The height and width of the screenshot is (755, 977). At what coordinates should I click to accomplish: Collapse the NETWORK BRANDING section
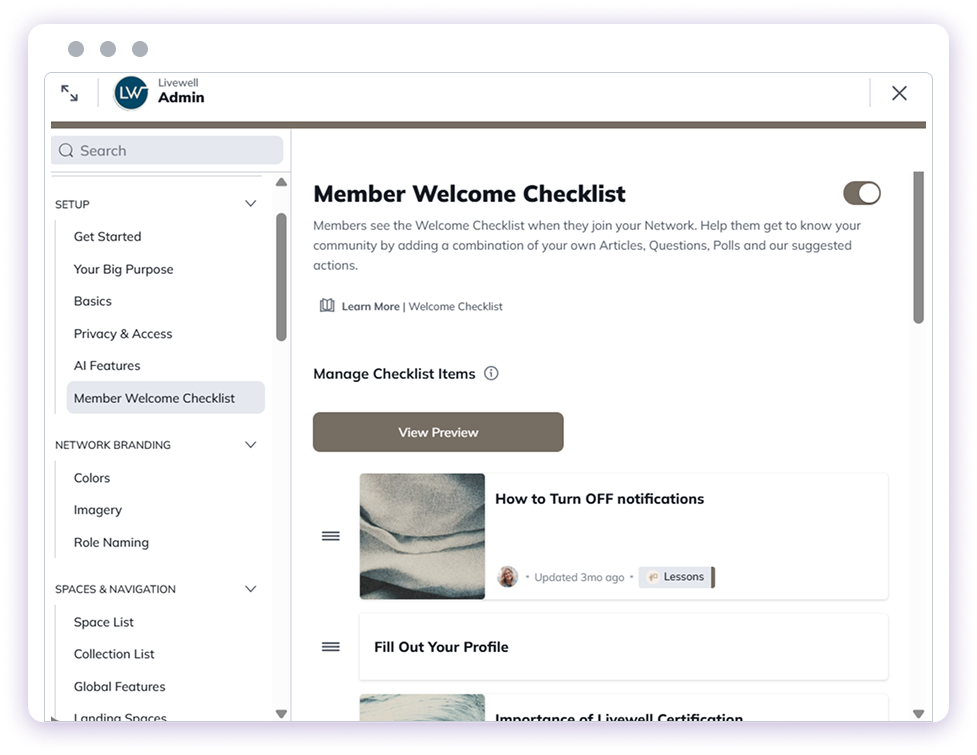250,444
